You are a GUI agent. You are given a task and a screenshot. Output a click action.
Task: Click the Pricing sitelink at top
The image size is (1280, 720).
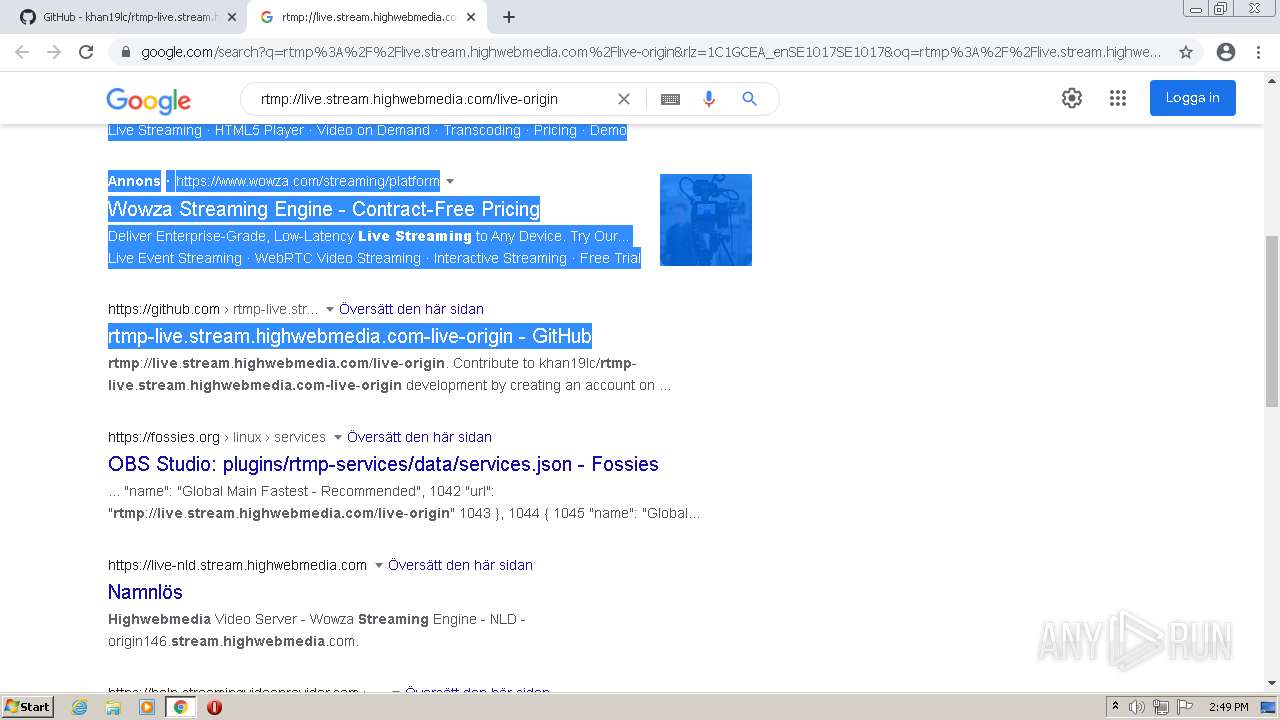555,130
